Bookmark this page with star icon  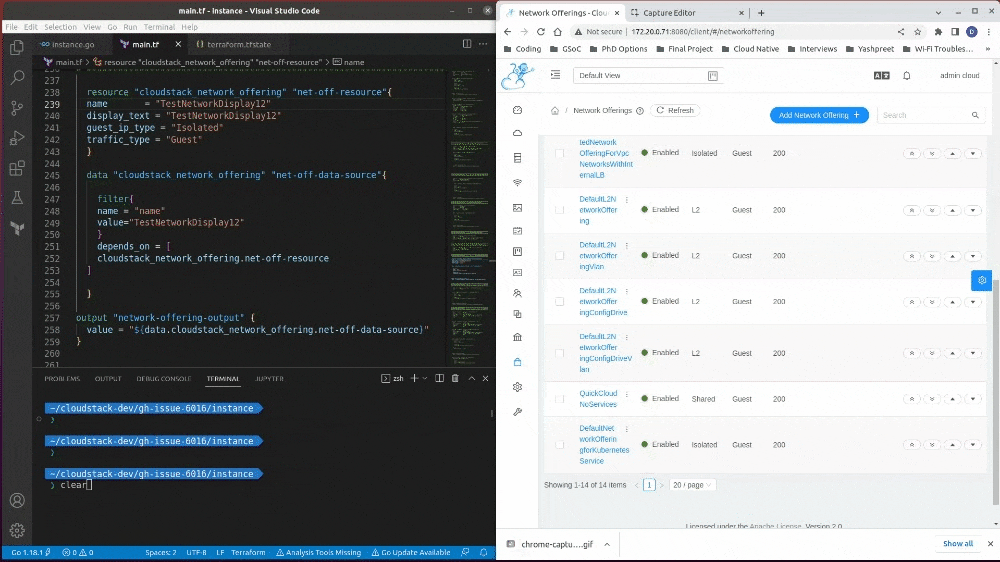[918, 31]
